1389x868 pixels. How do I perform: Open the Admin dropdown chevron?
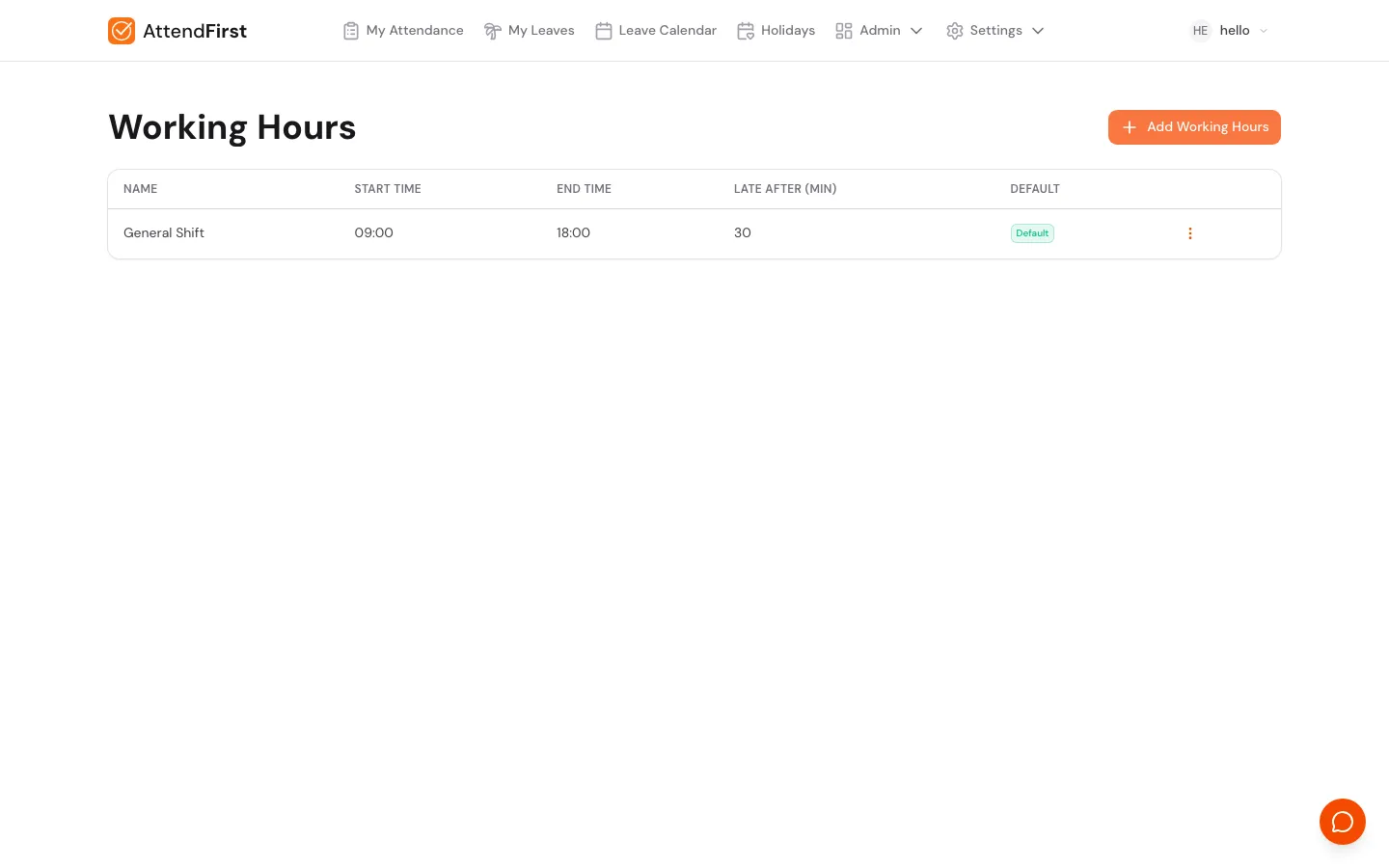[x=916, y=31]
